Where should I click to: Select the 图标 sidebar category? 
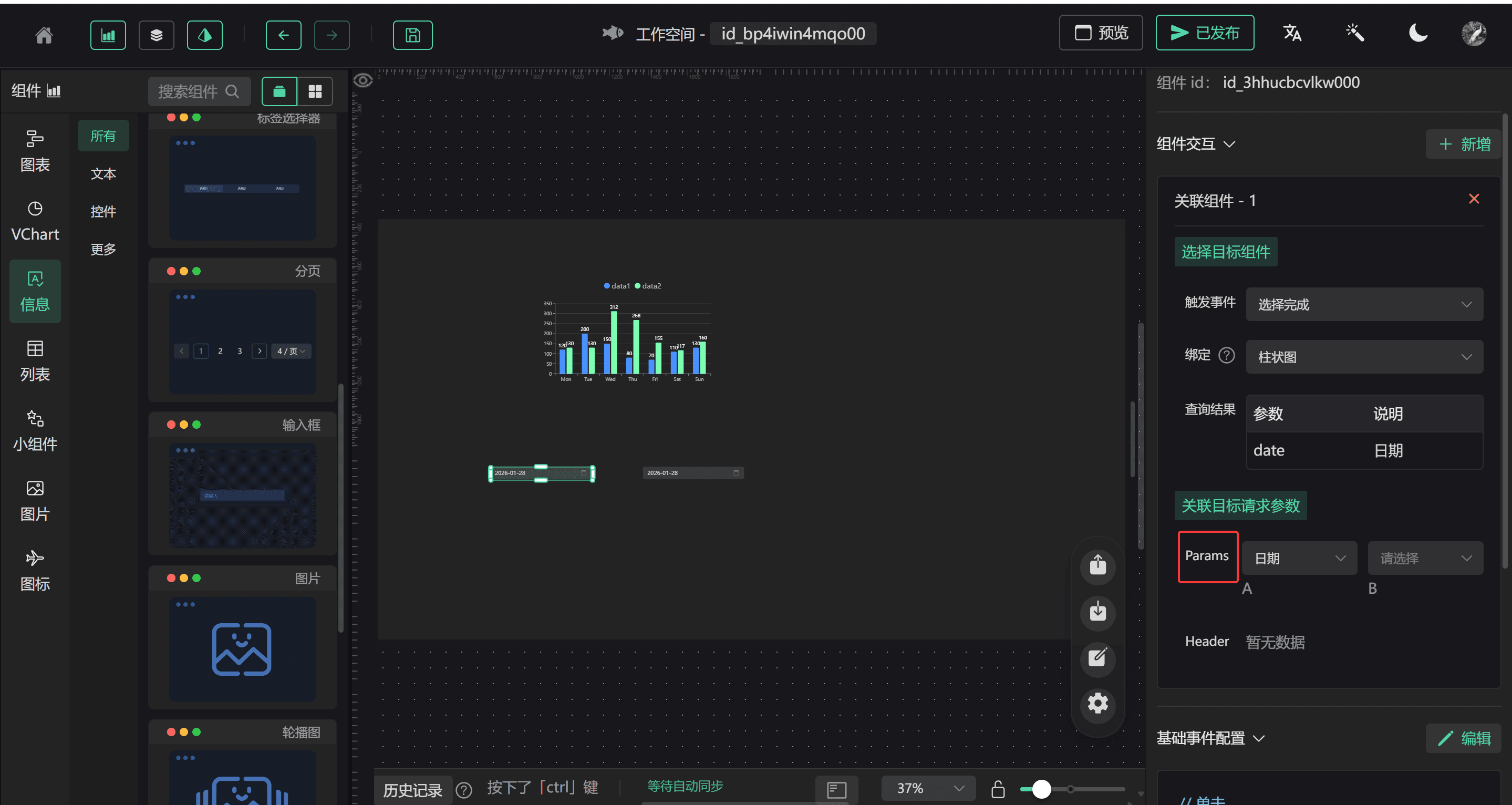[35, 571]
